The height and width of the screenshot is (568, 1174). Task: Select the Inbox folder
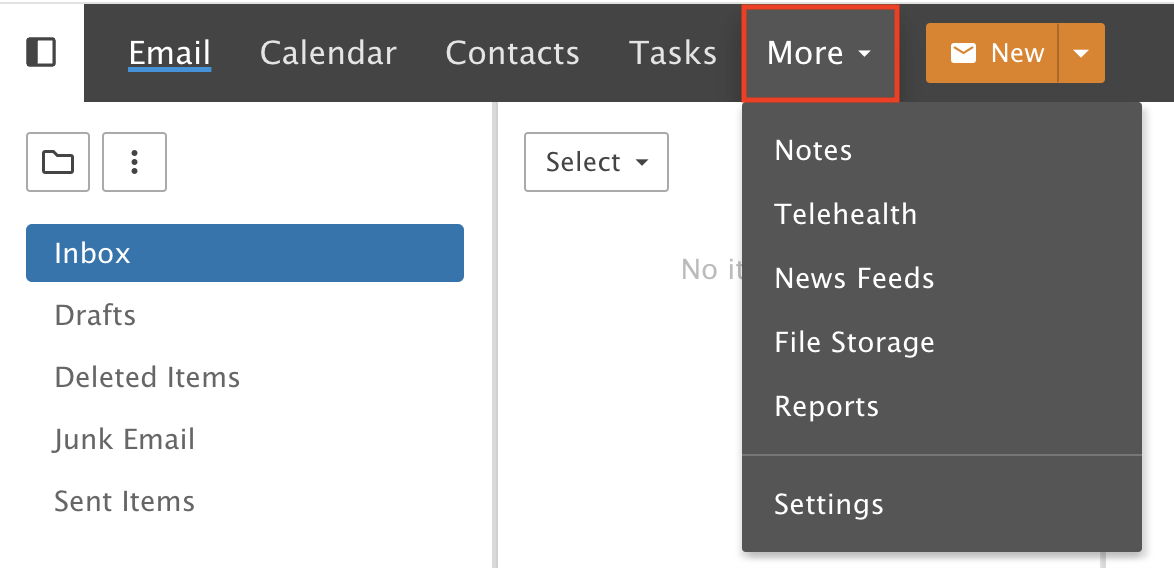pyautogui.click(x=245, y=253)
